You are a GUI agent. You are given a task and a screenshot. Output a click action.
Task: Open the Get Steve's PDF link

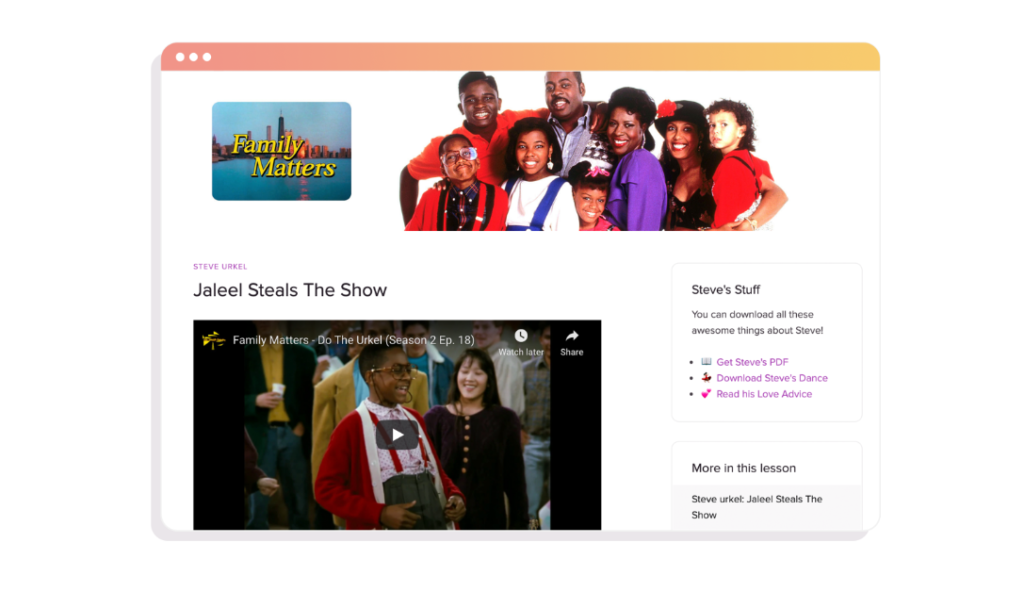(x=752, y=362)
